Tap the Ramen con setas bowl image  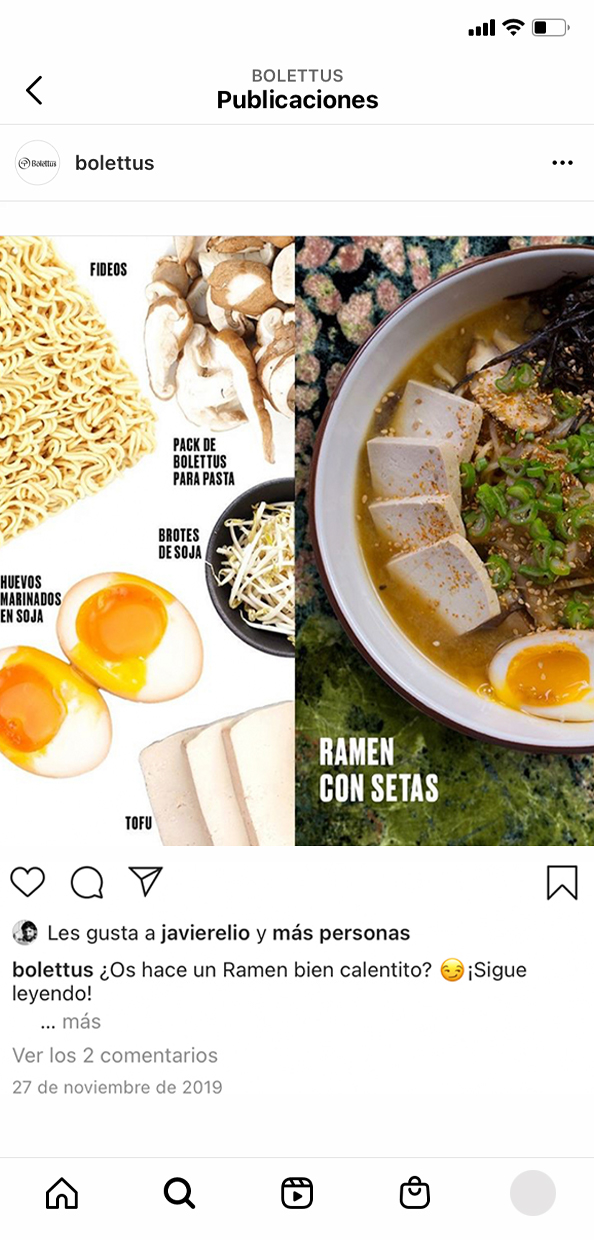(x=445, y=541)
